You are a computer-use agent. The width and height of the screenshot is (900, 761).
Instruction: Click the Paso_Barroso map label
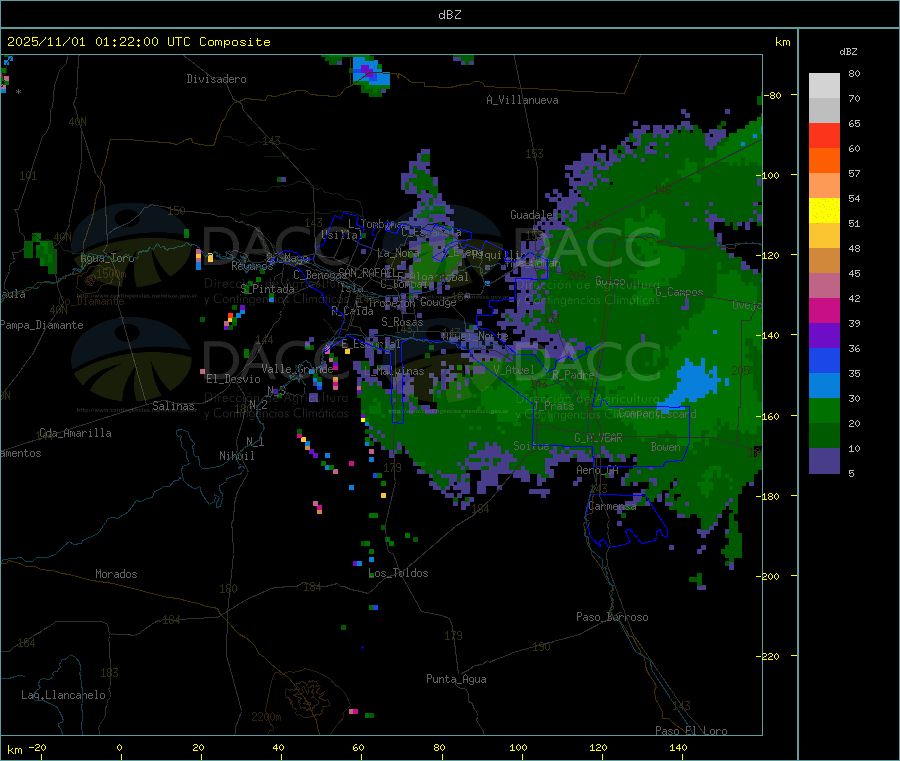click(x=612, y=617)
